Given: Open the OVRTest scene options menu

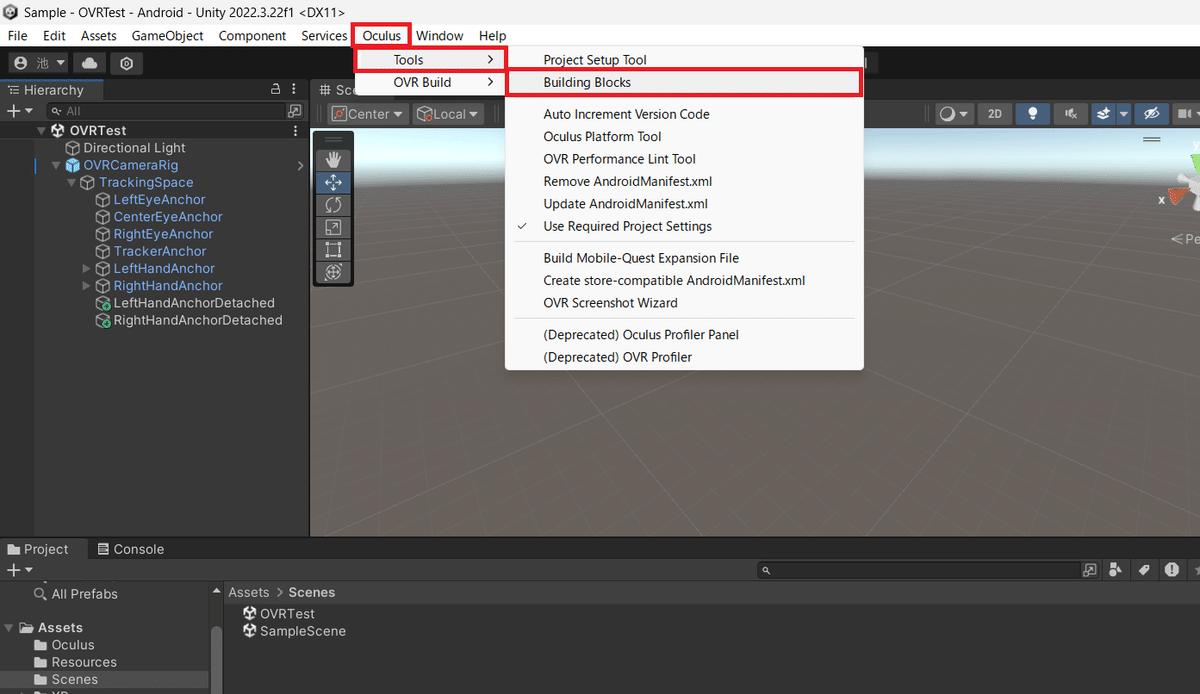Looking at the screenshot, I should [295, 131].
